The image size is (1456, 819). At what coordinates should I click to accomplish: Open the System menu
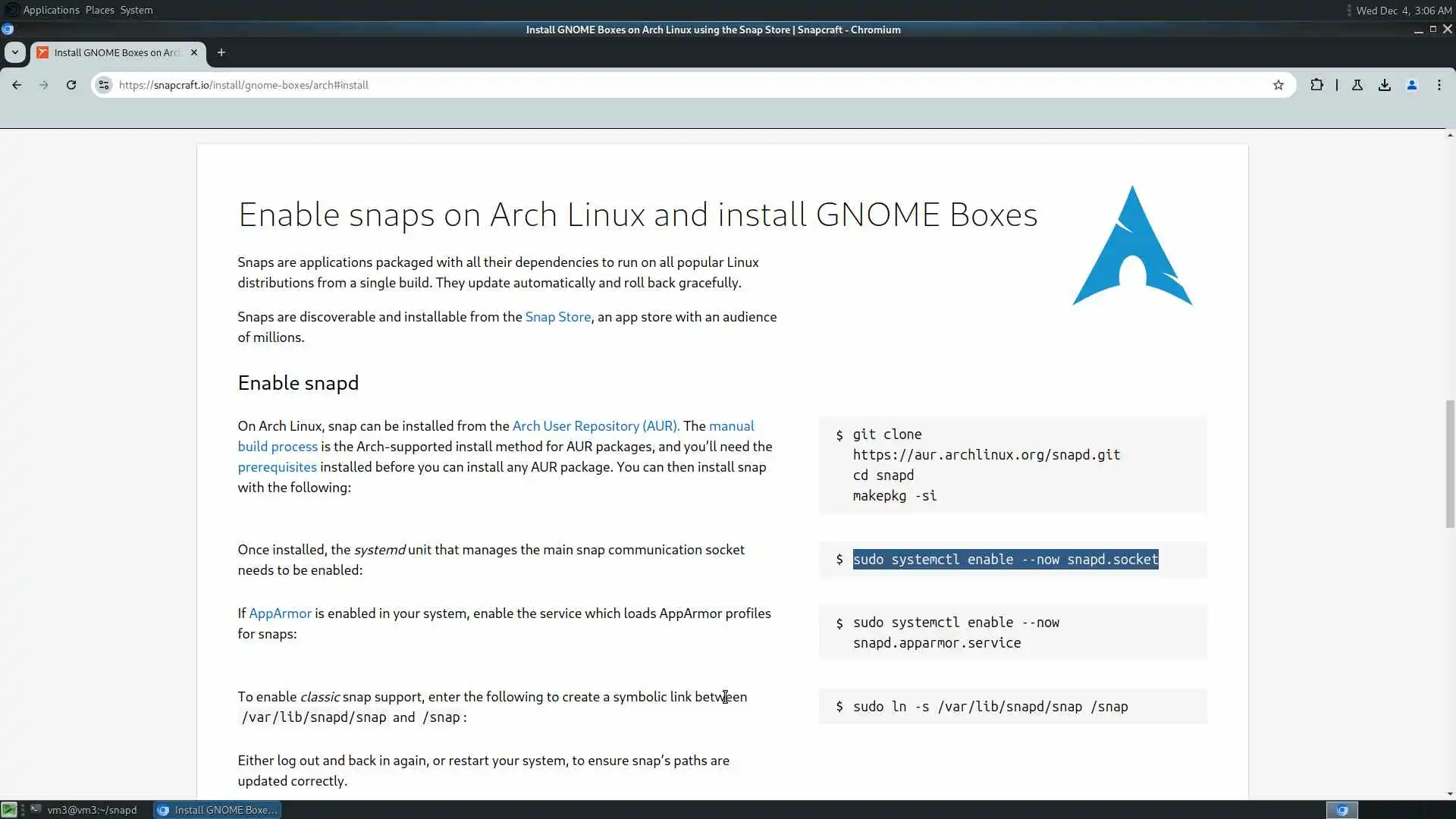(136, 10)
